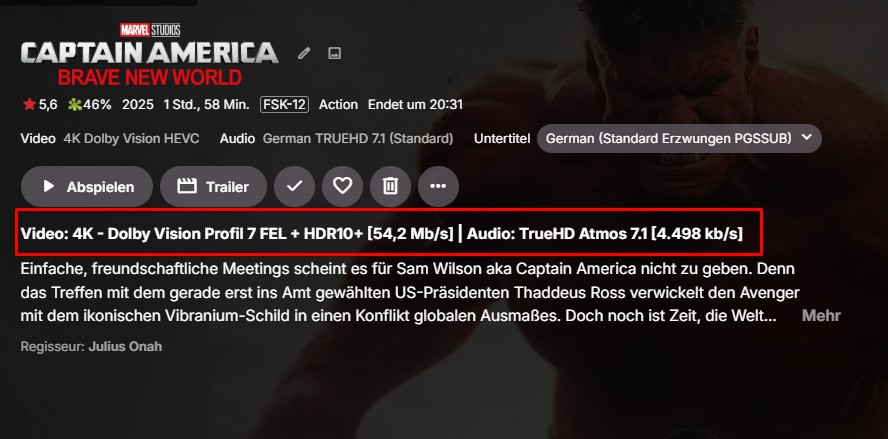Click the subtitle dropdown chevron arrow

(807, 138)
